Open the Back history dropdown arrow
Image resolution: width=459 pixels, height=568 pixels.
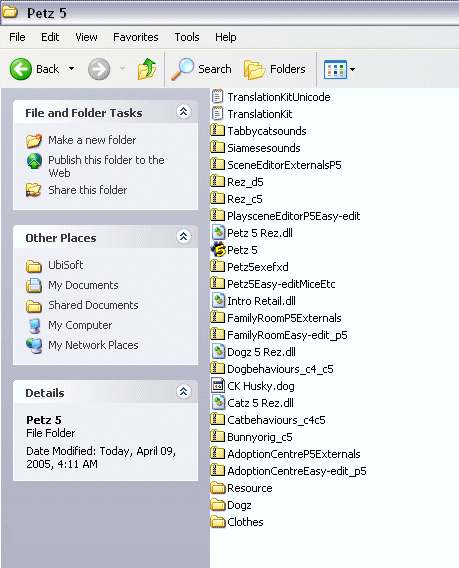[x=72, y=68]
